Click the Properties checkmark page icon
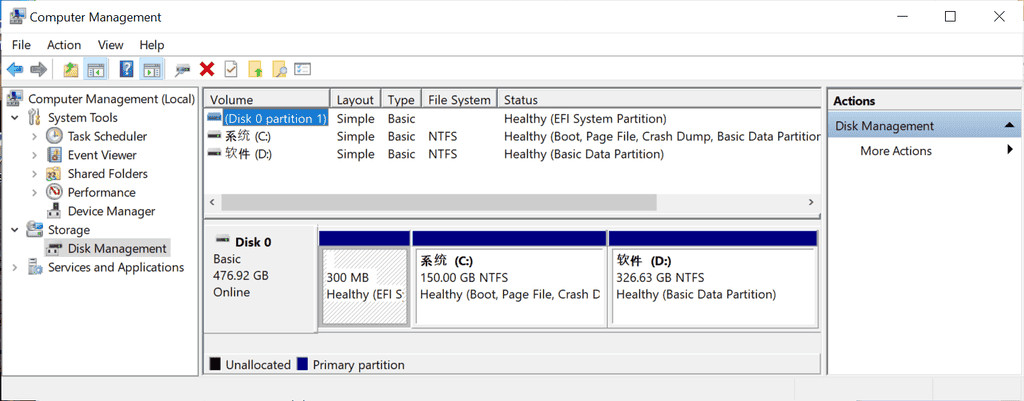 click(231, 69)
